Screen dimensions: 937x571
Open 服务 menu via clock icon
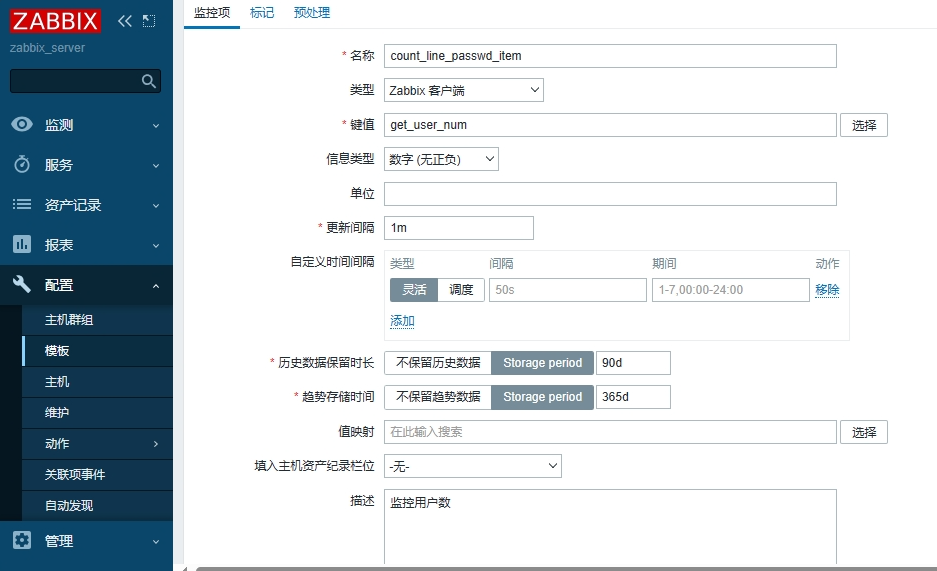[x=22, y=165]
